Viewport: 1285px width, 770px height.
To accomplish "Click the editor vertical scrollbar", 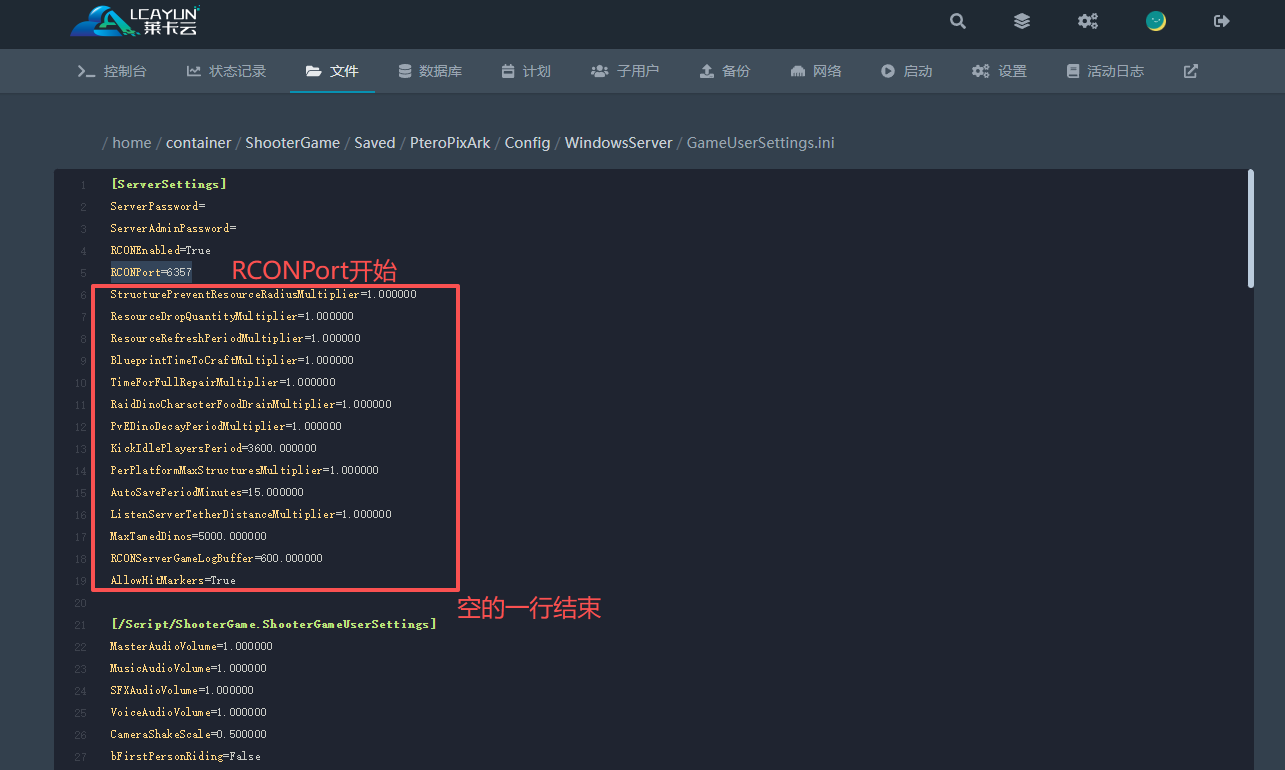I will click(1250, 228).
